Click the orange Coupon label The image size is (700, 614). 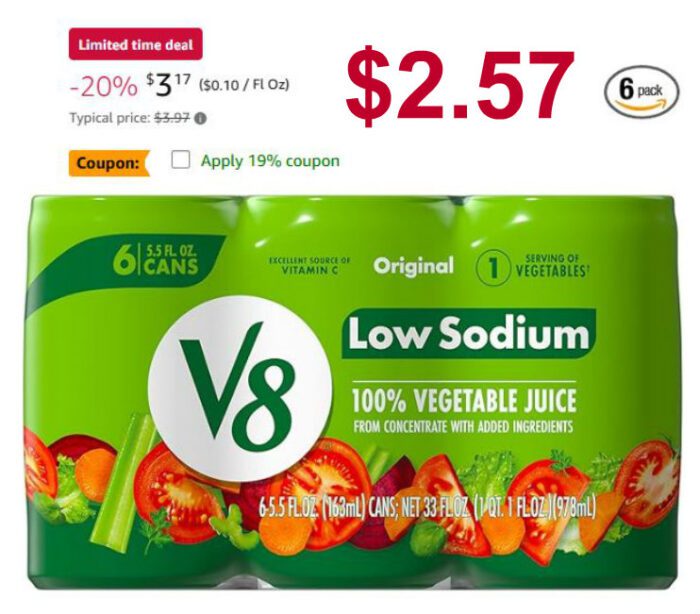click(108, 163)
